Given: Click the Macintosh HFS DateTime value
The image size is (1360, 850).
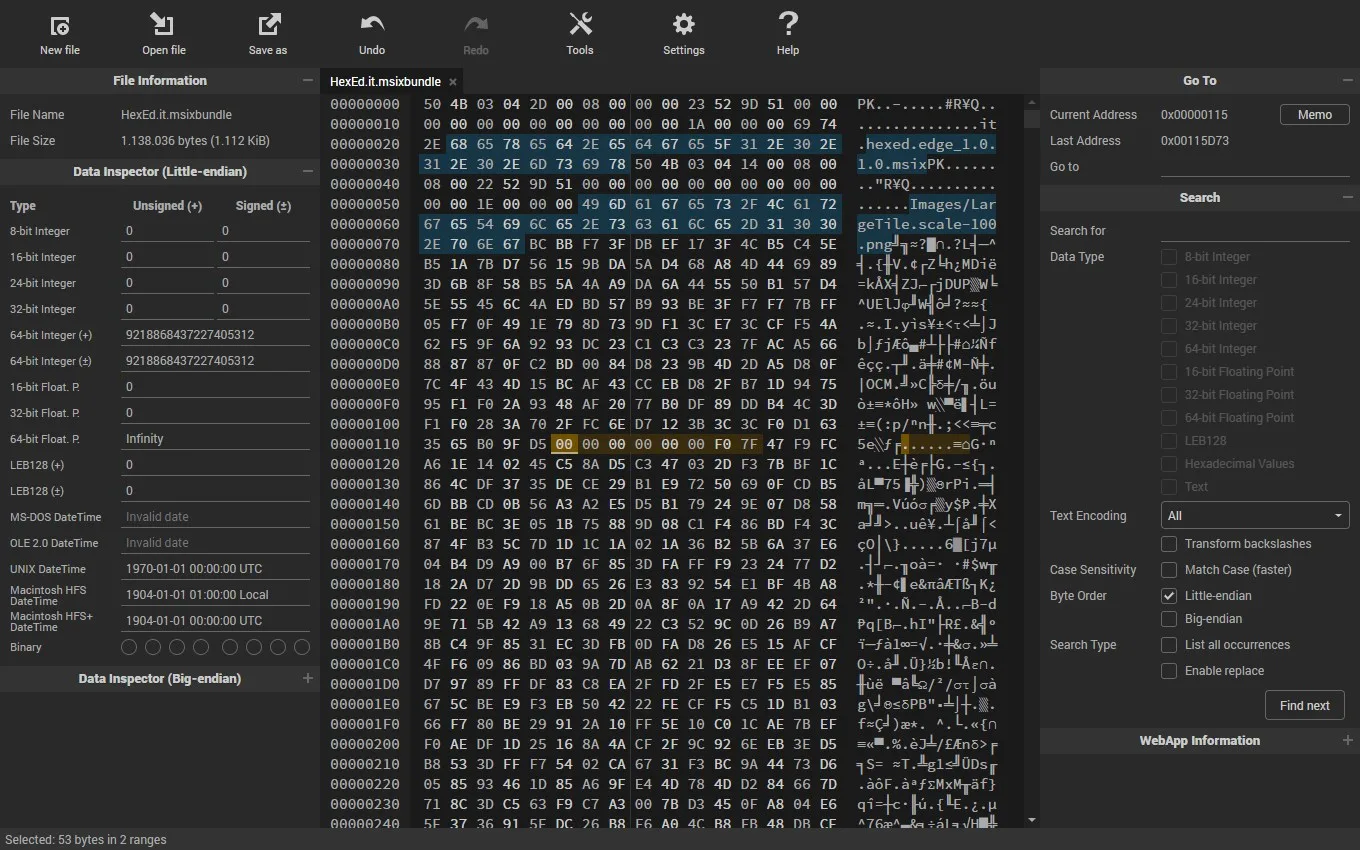Looking at the screenshot, I should 215,594.
